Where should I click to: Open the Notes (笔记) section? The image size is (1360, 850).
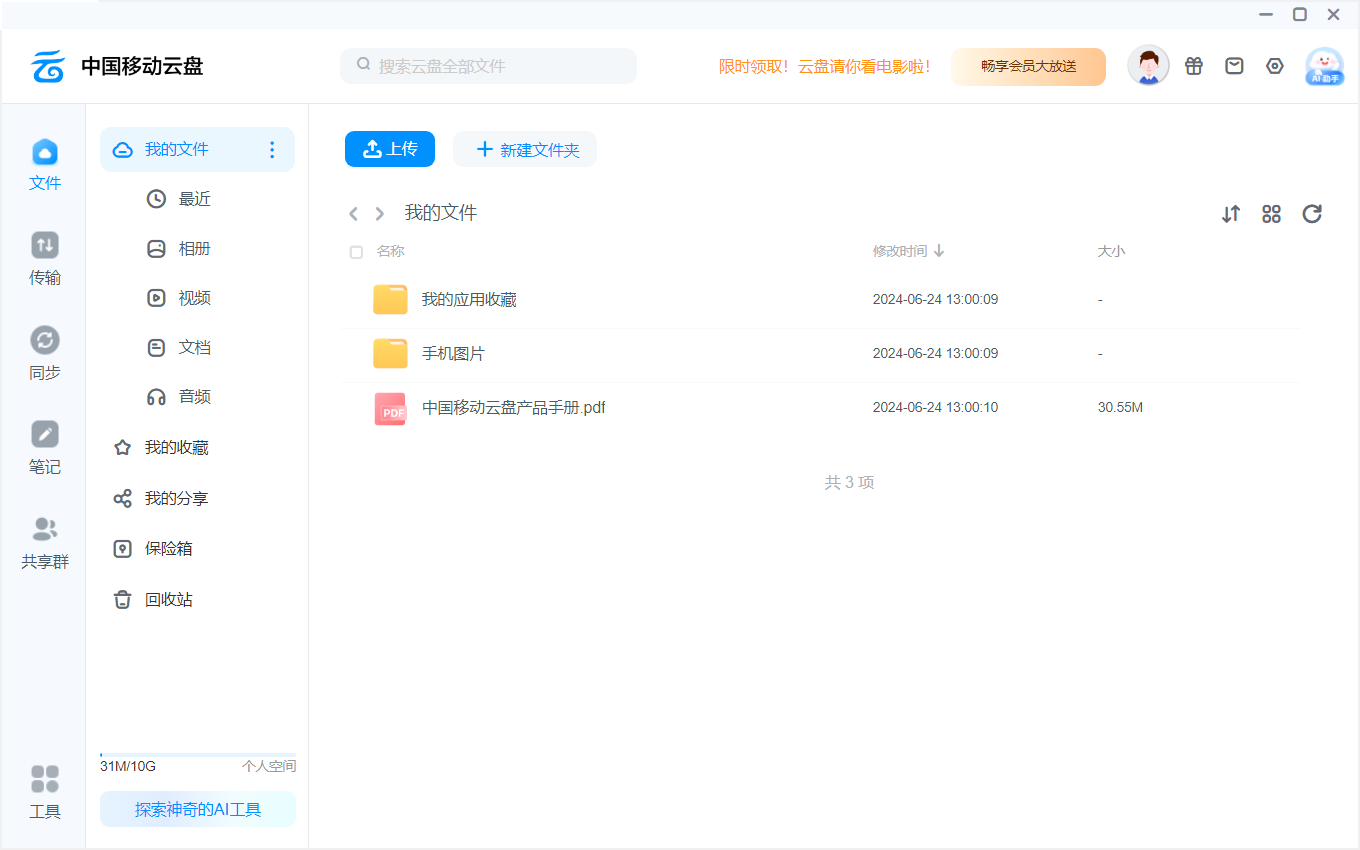pyautogui.click(x=45, y=448)
